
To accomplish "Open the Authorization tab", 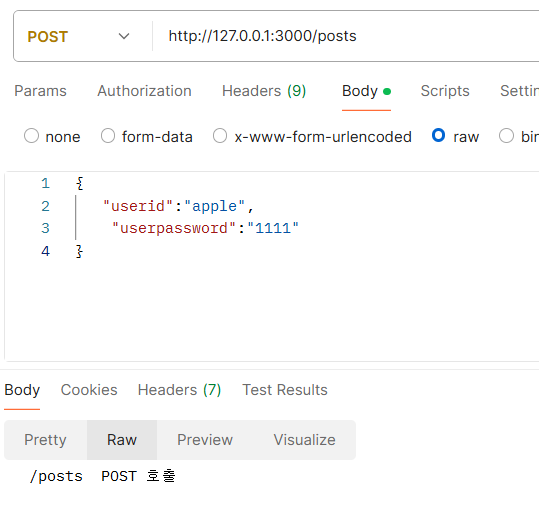I will coord(144,91).
